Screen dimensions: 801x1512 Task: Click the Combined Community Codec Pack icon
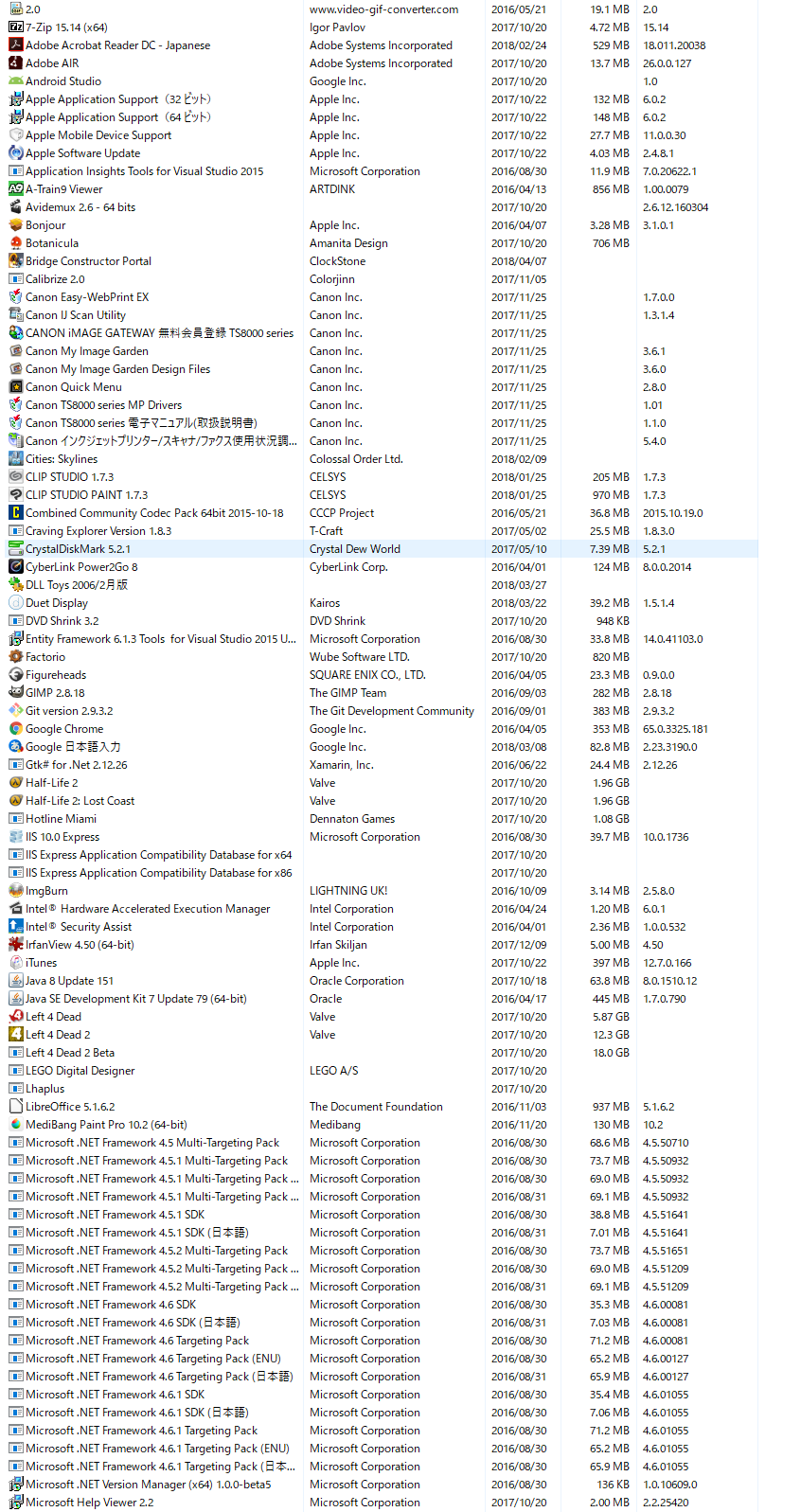(x=15, y=512)
